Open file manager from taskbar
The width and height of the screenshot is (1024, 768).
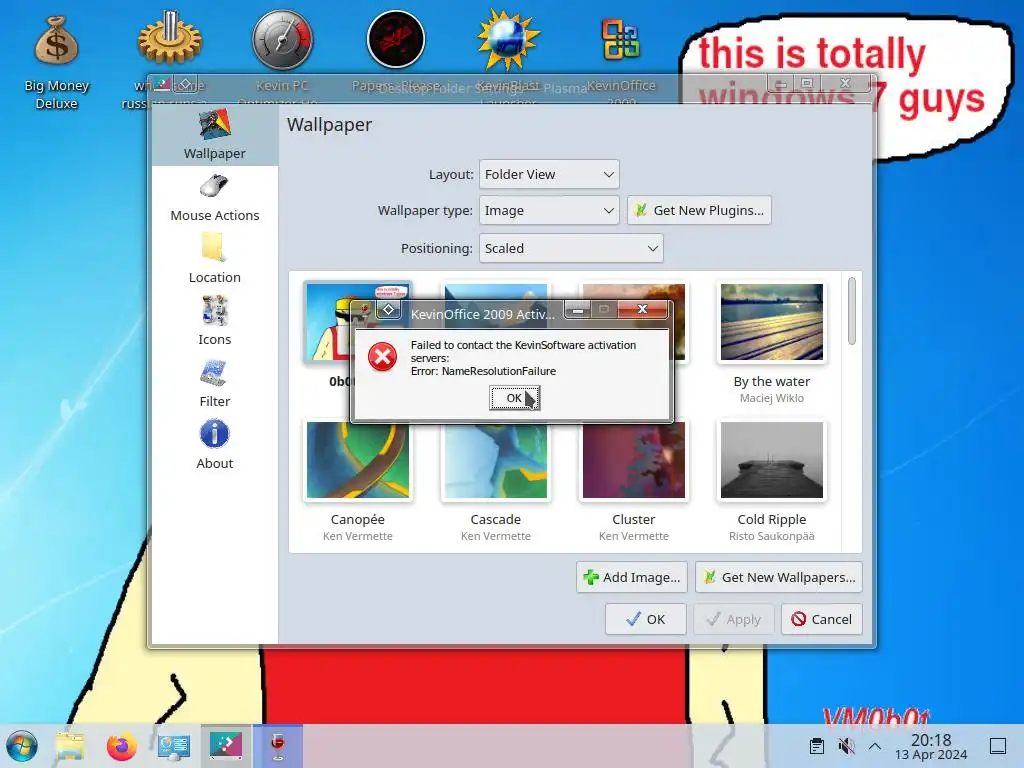(70, 746)
